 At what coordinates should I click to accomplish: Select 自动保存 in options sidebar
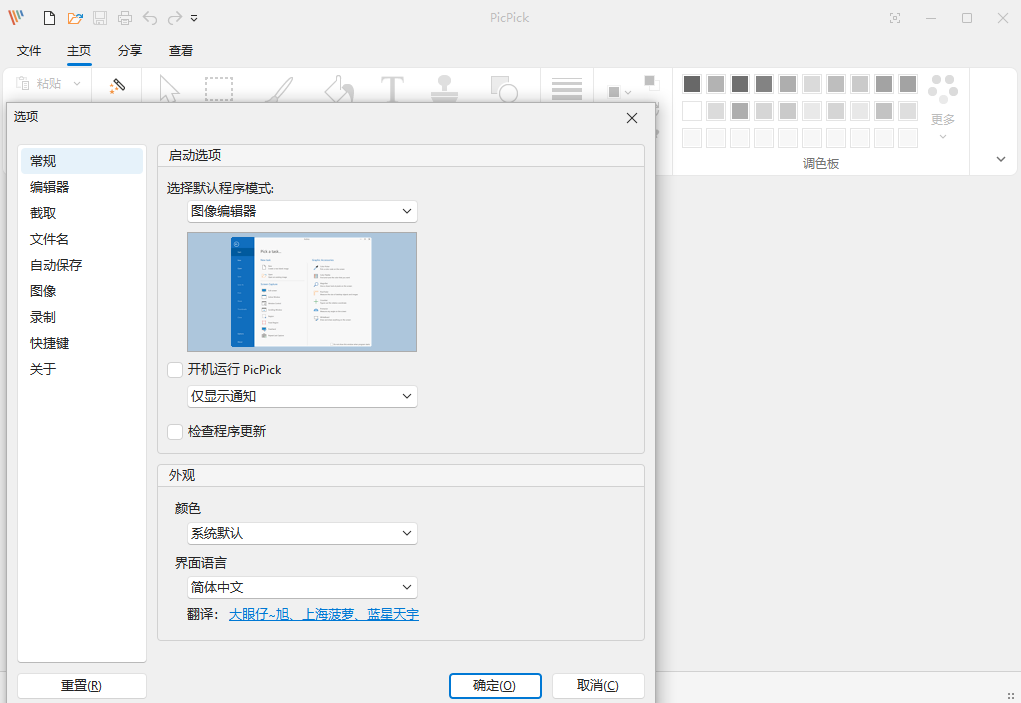82,265
